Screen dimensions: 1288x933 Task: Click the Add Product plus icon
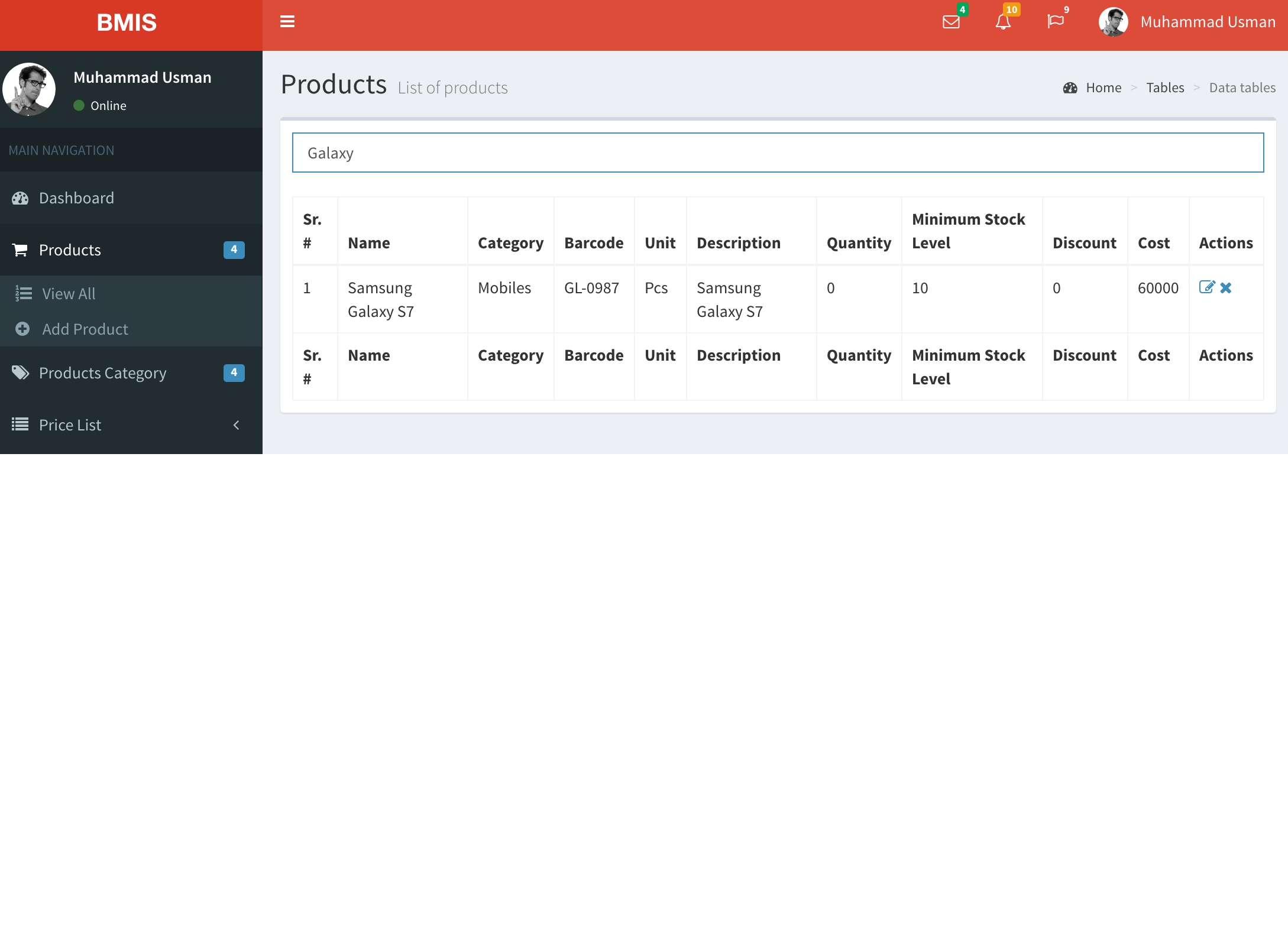click(22, 329)
